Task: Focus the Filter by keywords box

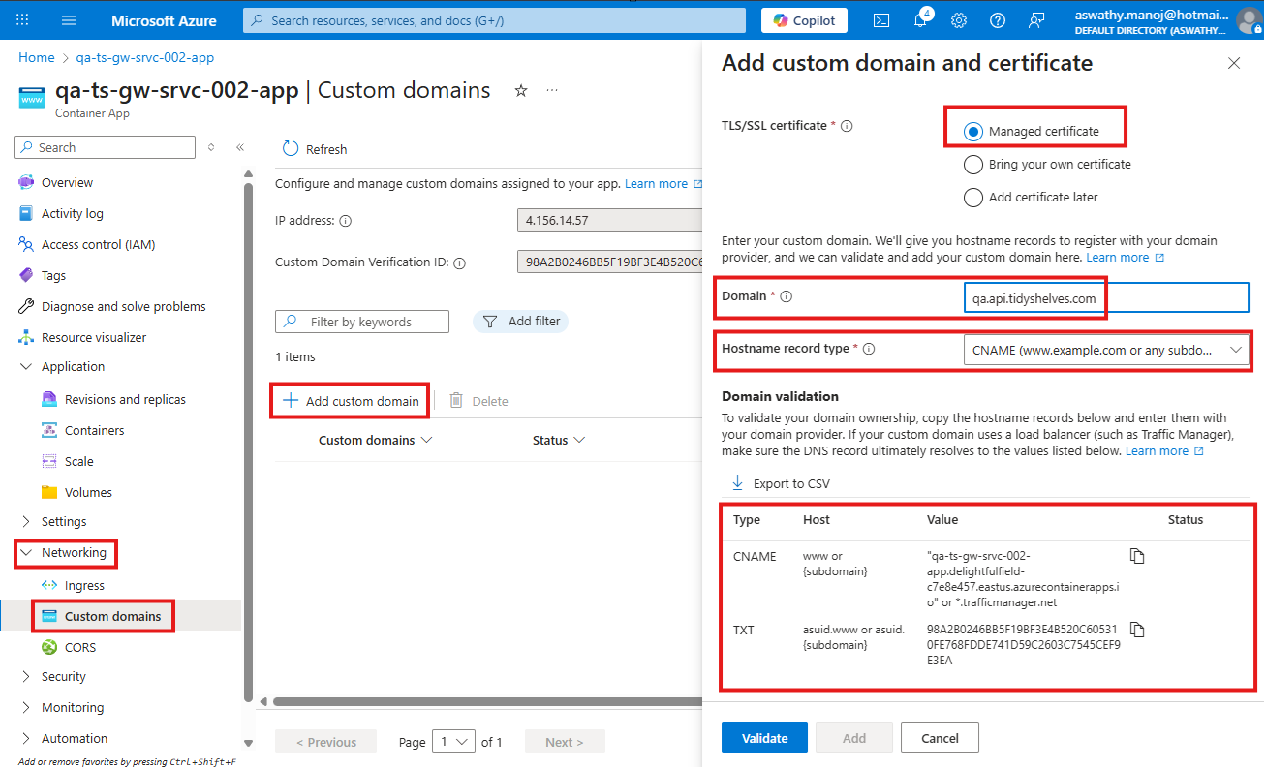Action: coord(362,321)
